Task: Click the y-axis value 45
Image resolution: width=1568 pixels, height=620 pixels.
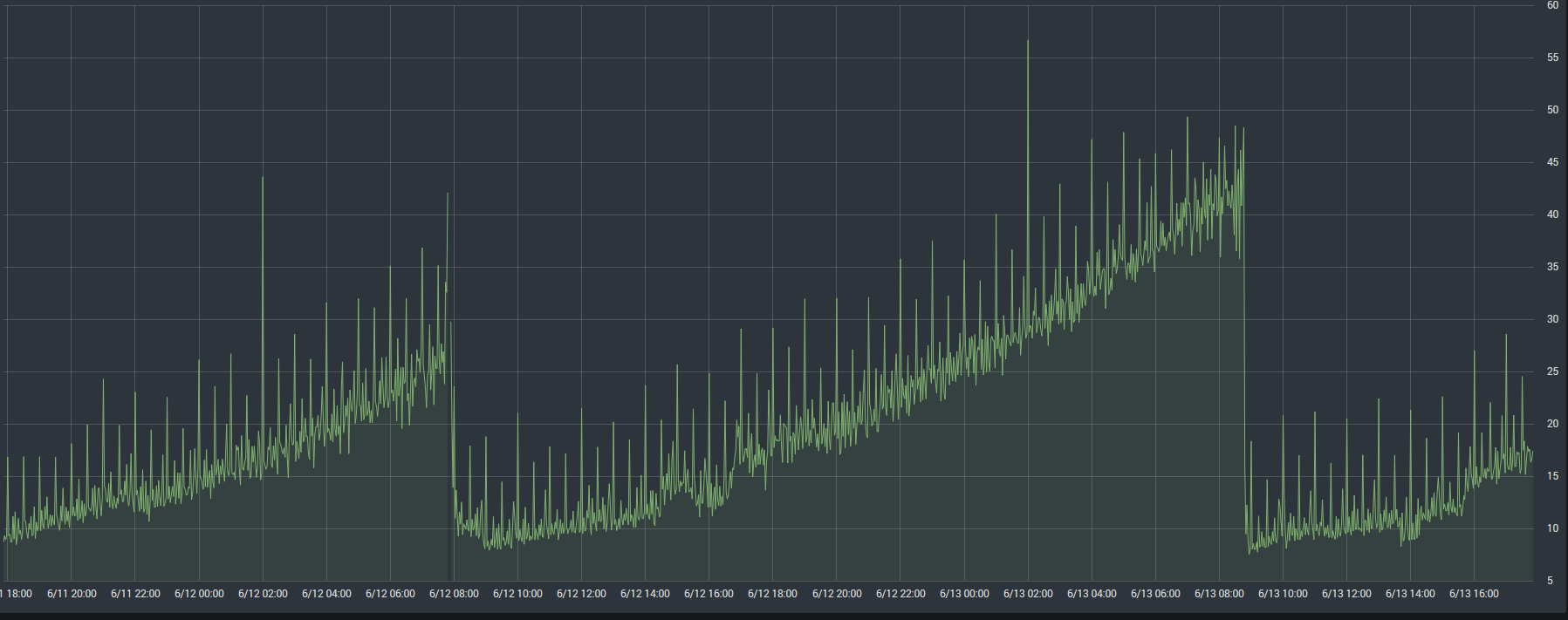Action: (1552, 162)
